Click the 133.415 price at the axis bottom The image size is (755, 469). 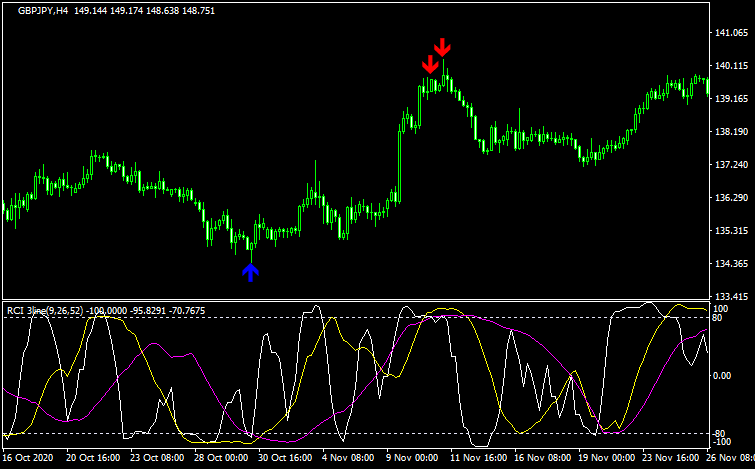[733, 297]
